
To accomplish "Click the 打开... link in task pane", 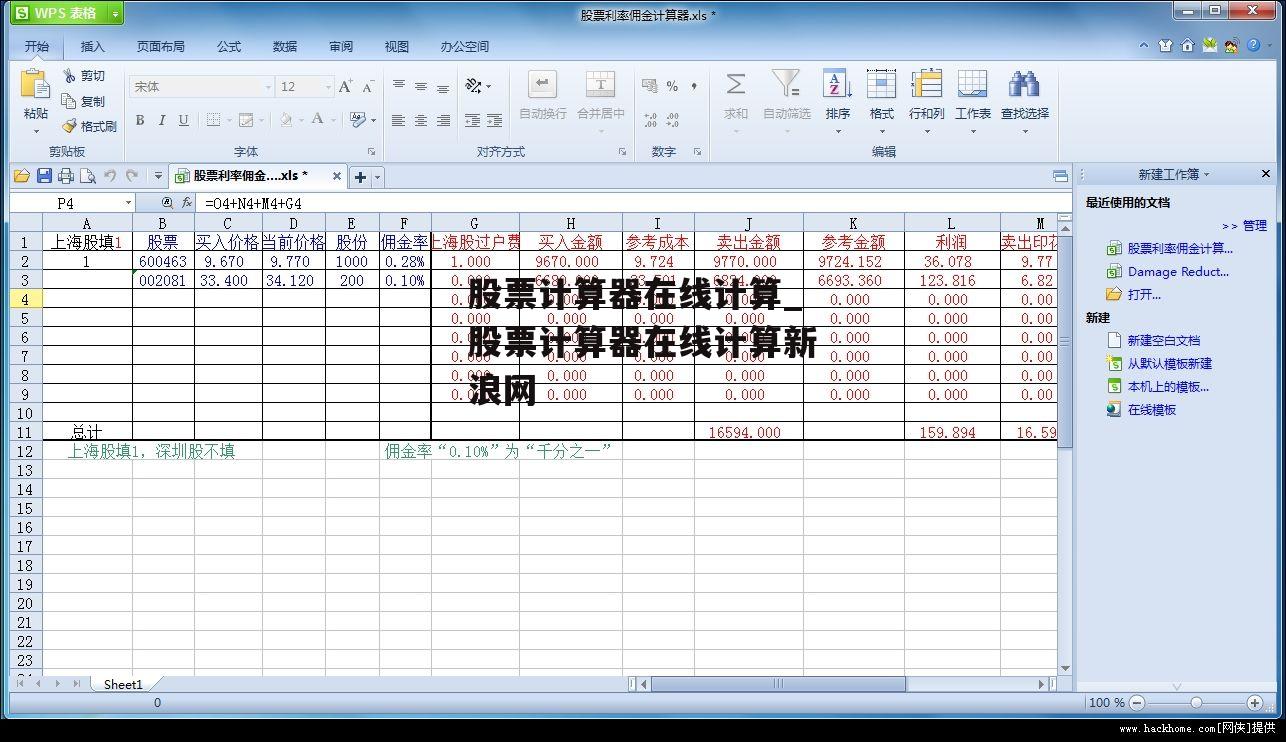I will [1144, 294].
